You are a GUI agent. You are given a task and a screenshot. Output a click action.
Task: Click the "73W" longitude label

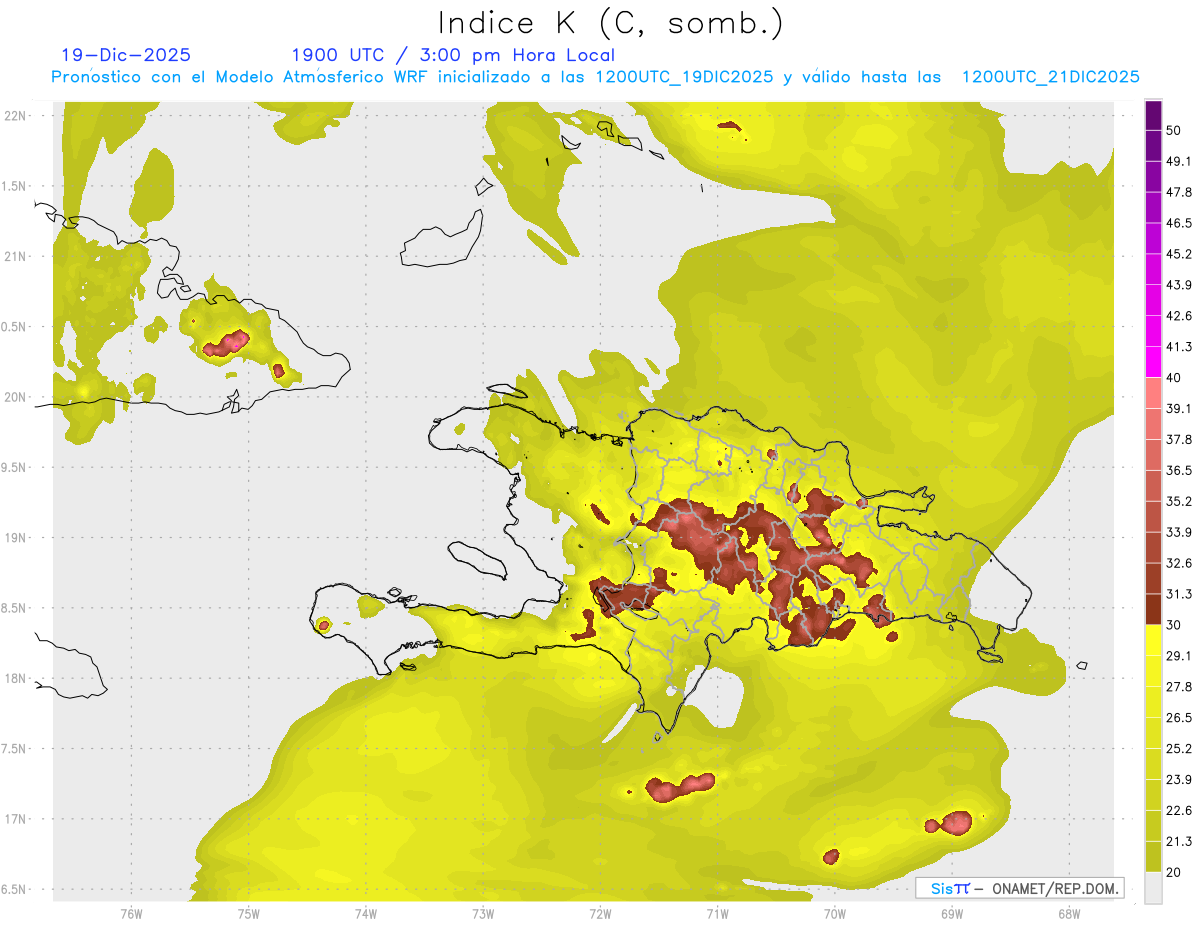(x=483, y=913)
